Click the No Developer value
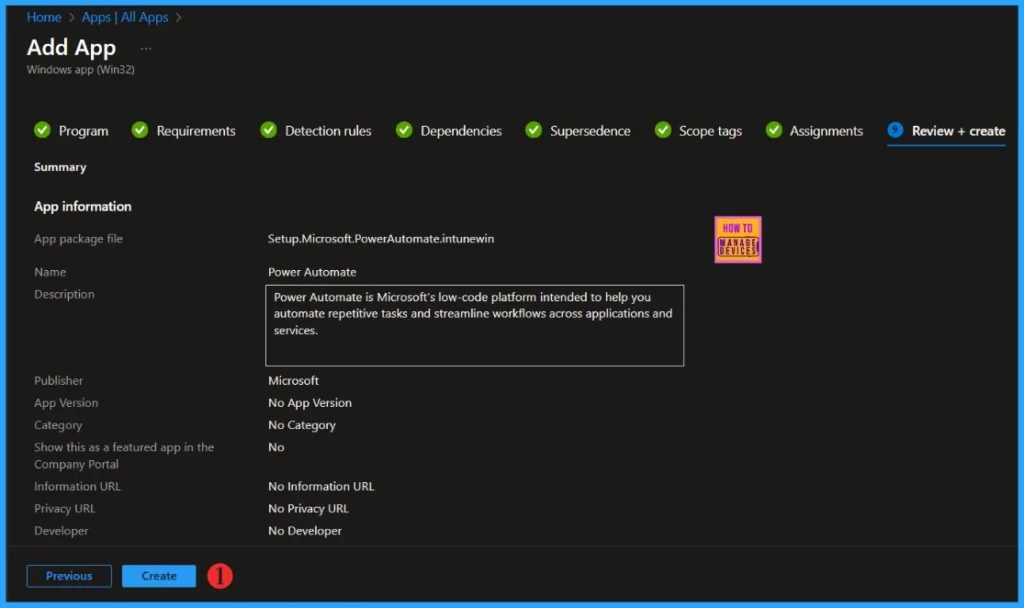 click(304, 531)
